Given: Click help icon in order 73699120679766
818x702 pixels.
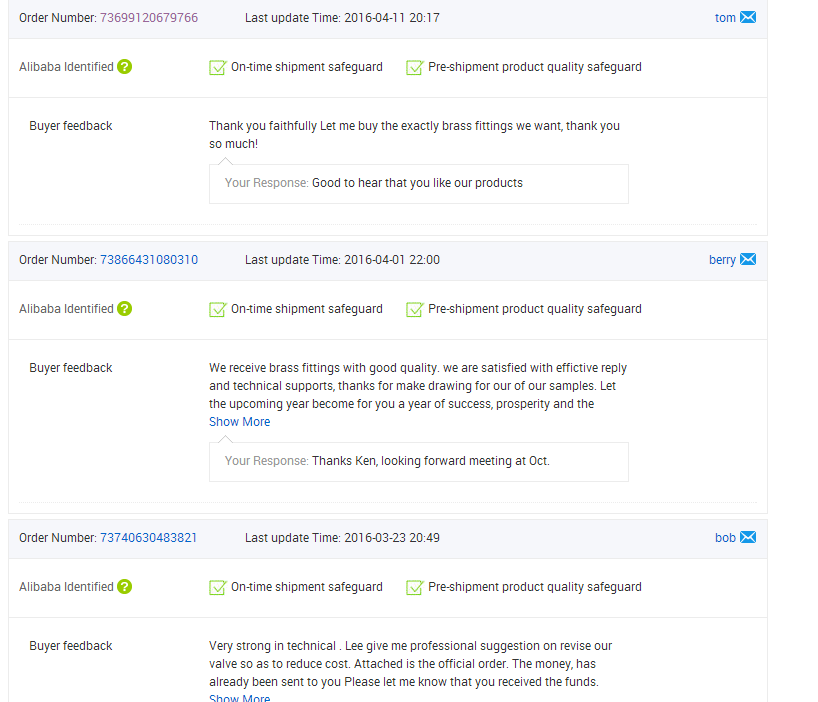Looking at the screenshot, I should [x=124, y=67].
